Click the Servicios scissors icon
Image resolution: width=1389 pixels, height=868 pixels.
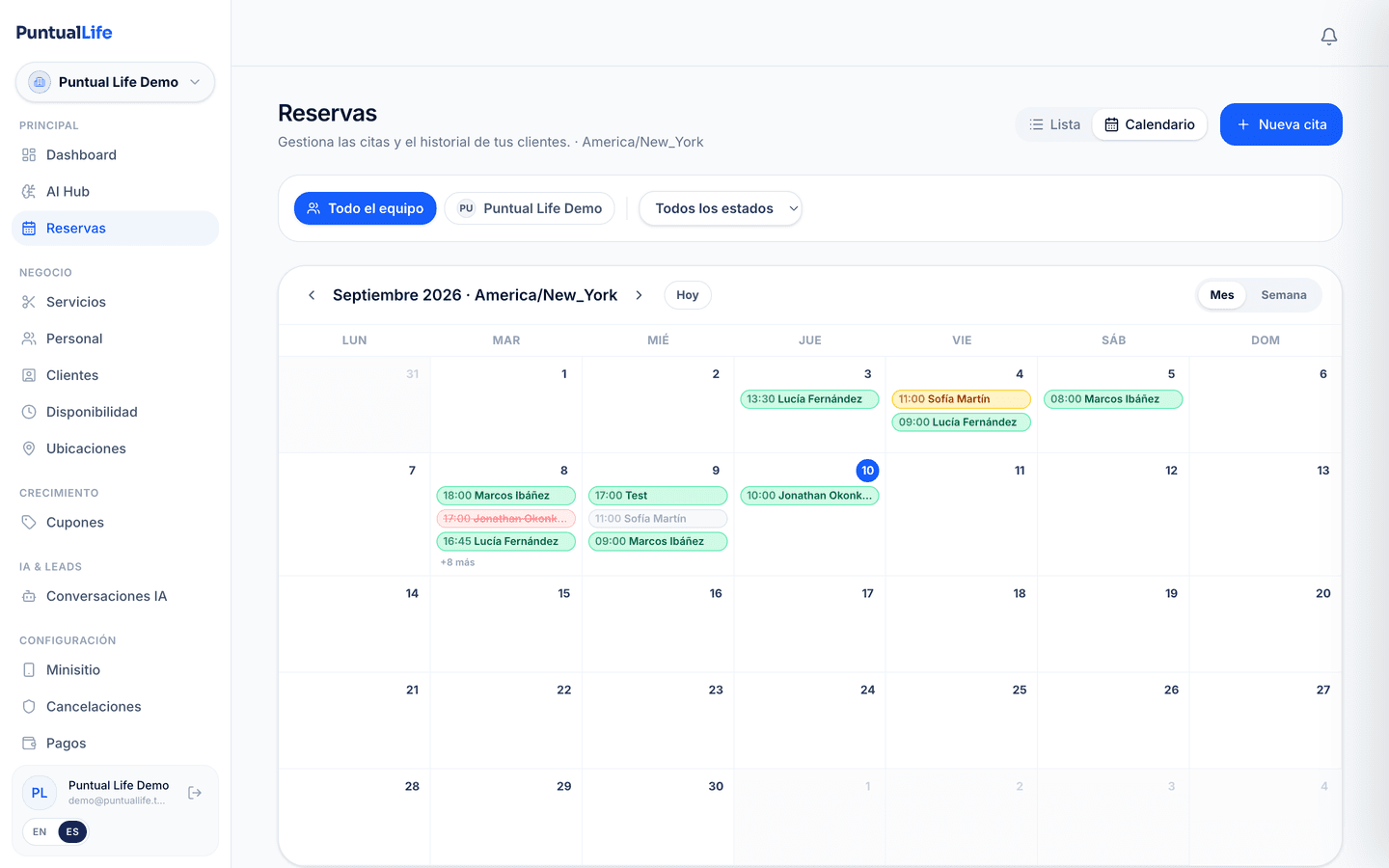(x=29, y=302)
